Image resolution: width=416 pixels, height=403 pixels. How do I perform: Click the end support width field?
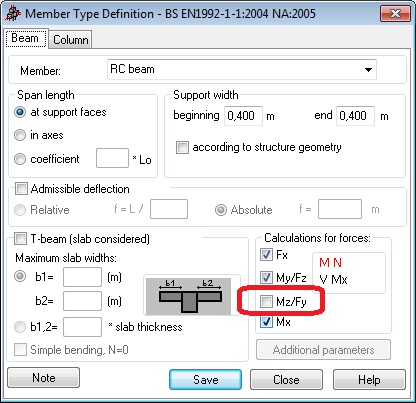(355, 116)
